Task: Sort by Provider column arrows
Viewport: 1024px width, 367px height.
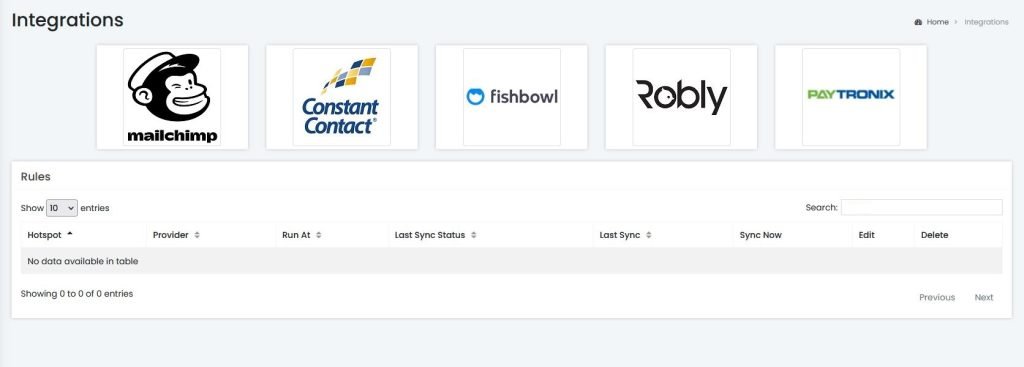Action: coord(197,235)
